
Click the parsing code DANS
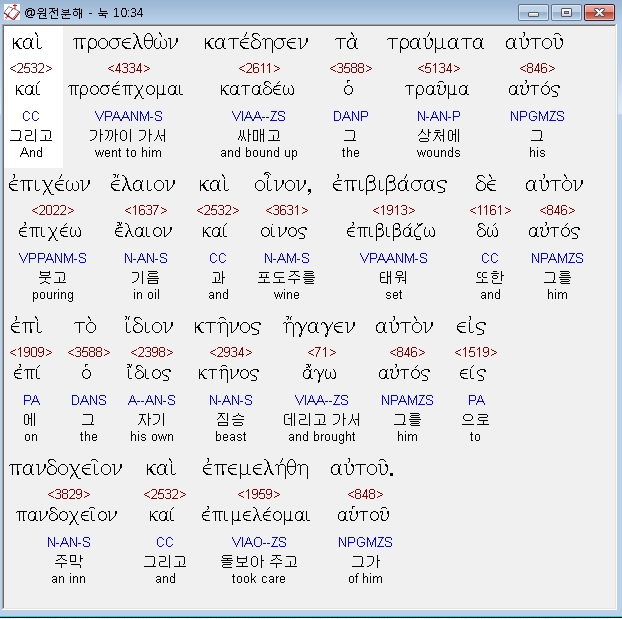coord(89,400)
